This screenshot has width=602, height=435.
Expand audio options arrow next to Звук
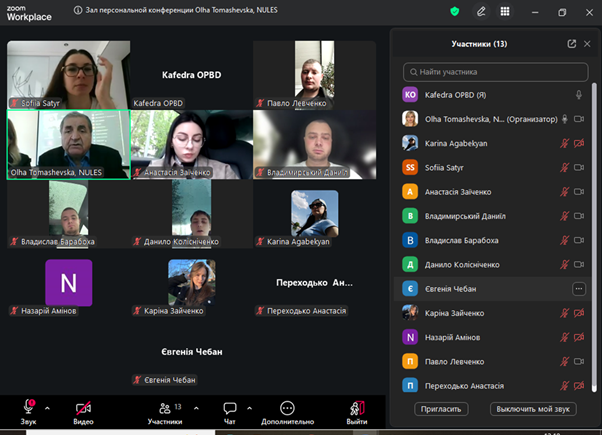(47, 408)
